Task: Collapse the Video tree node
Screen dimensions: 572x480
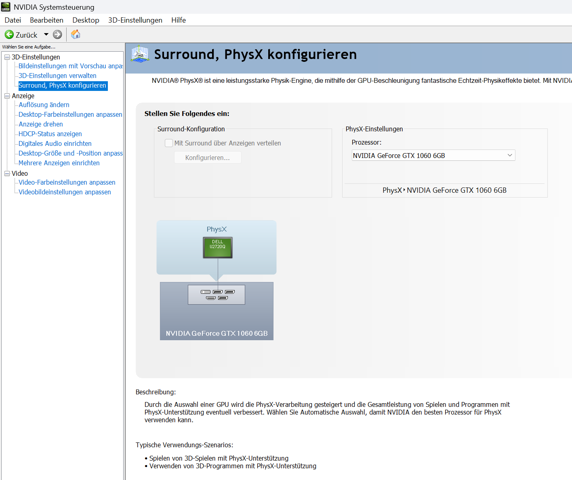Action: (x=7, y=174)
